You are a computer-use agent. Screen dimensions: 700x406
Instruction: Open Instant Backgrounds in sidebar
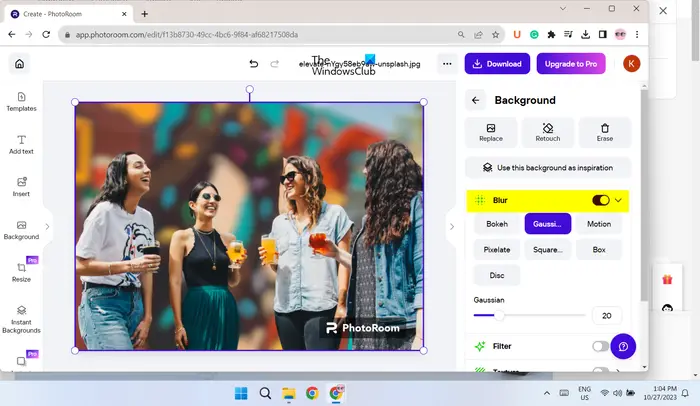coord(21,319)
